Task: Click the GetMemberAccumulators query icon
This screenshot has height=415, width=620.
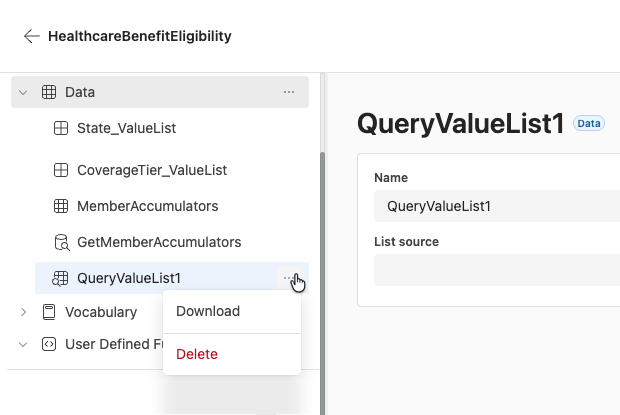Action: click(x=61, y=242)
